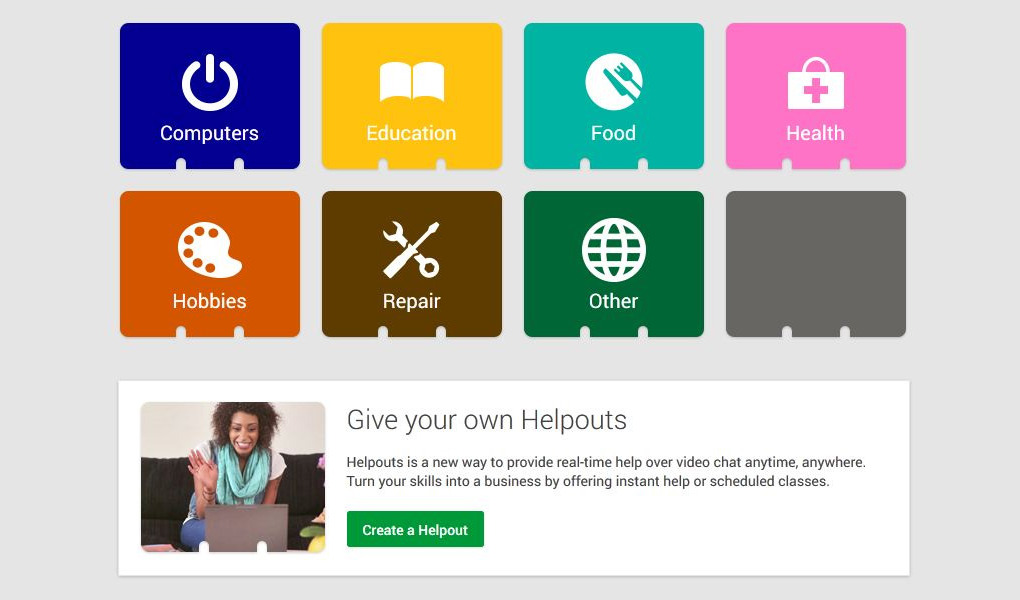1020x600 pixels.
Task: Click the Other globe icon
Action: pyautogui.click(x=613, y=250)
